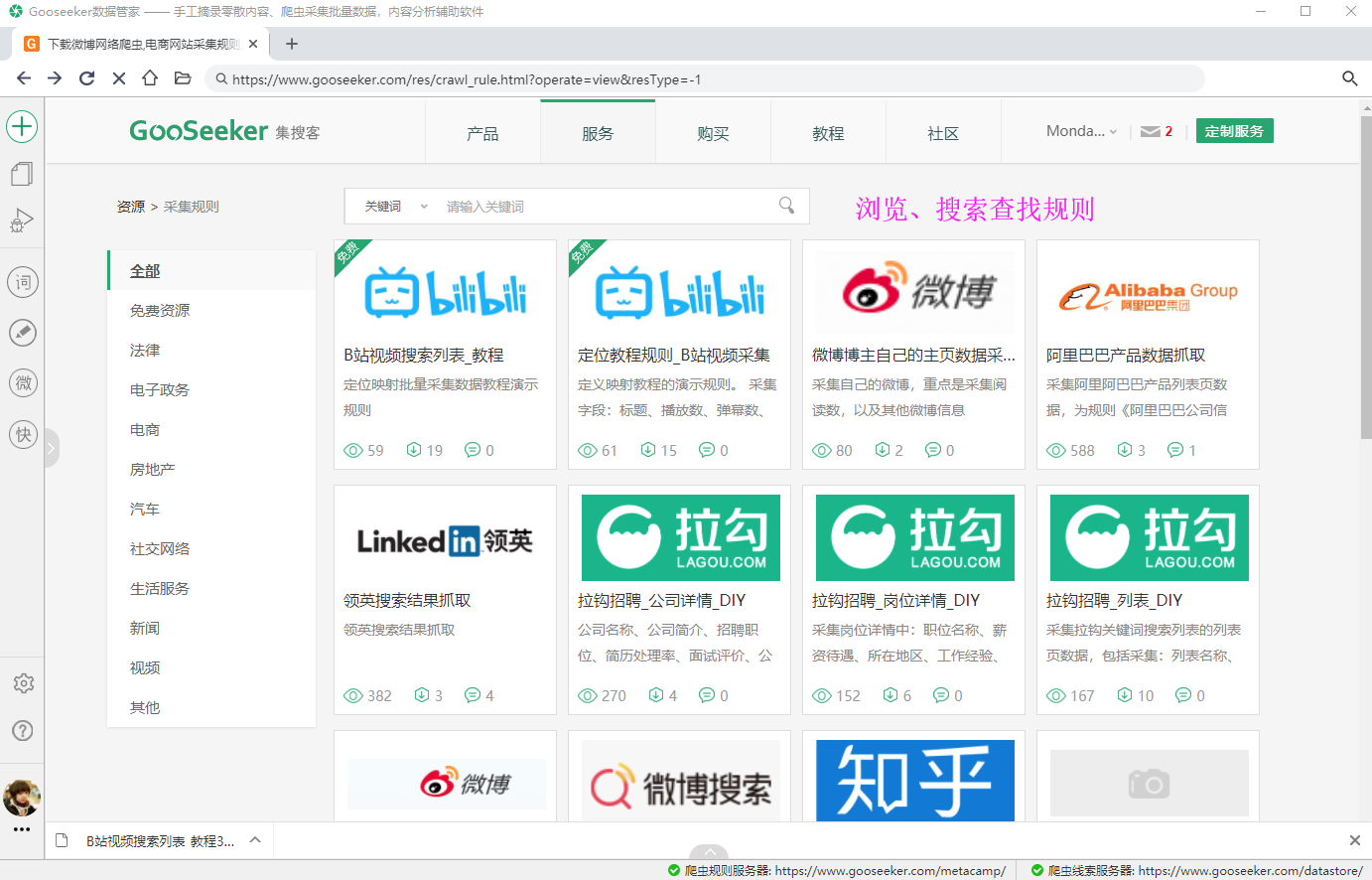Open the three-dots menu under avatar

pyautogui.click(x=22, y=828)
